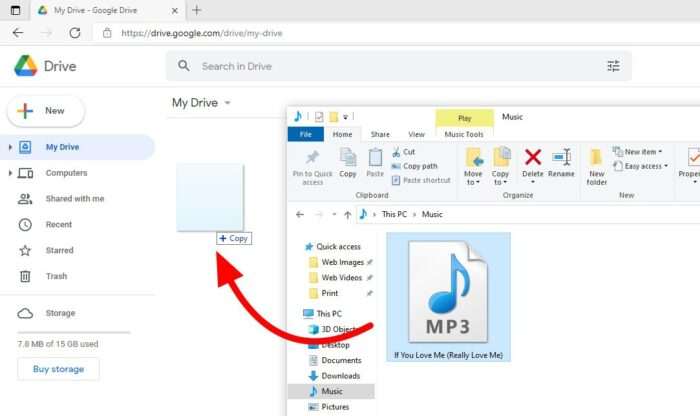Click the Explorer back arrow

coord(300,214)
